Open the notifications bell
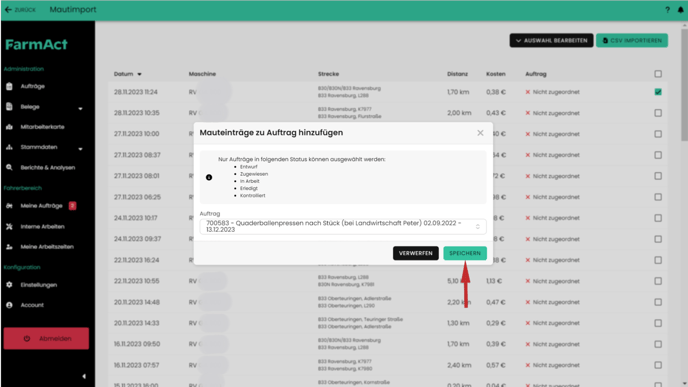 [x=681, y=10]
